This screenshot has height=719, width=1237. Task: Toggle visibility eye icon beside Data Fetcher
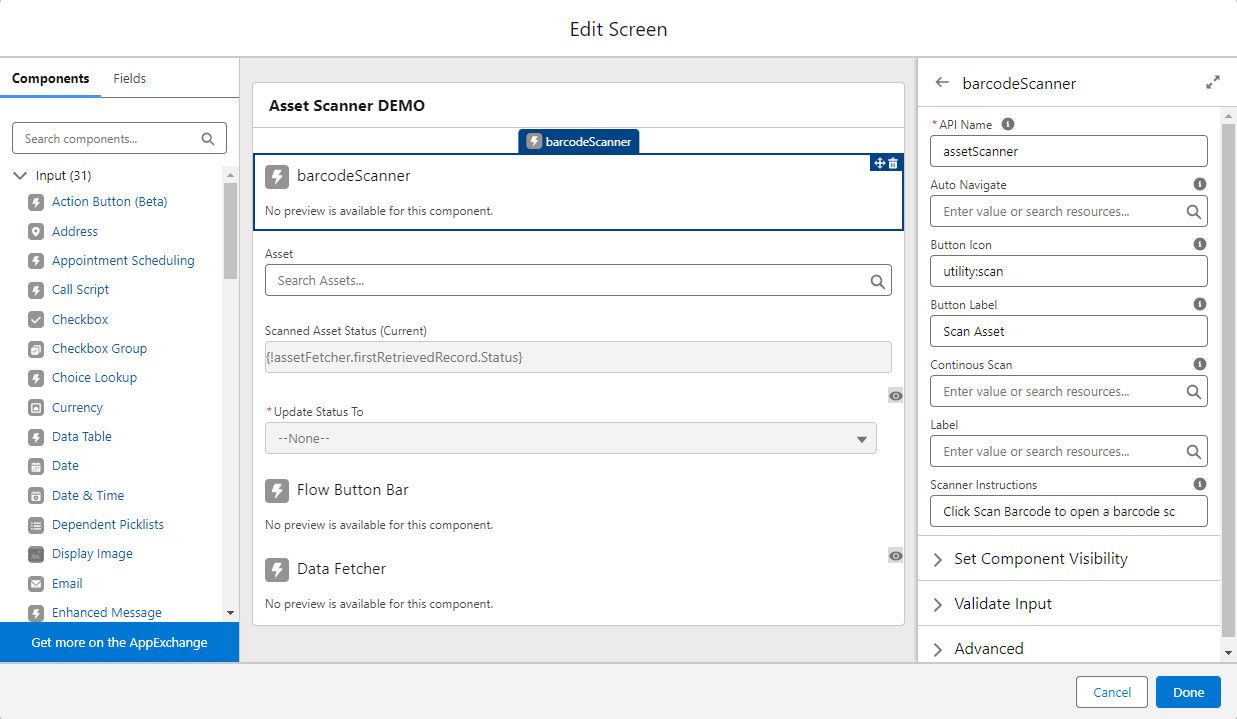point(896,555)
